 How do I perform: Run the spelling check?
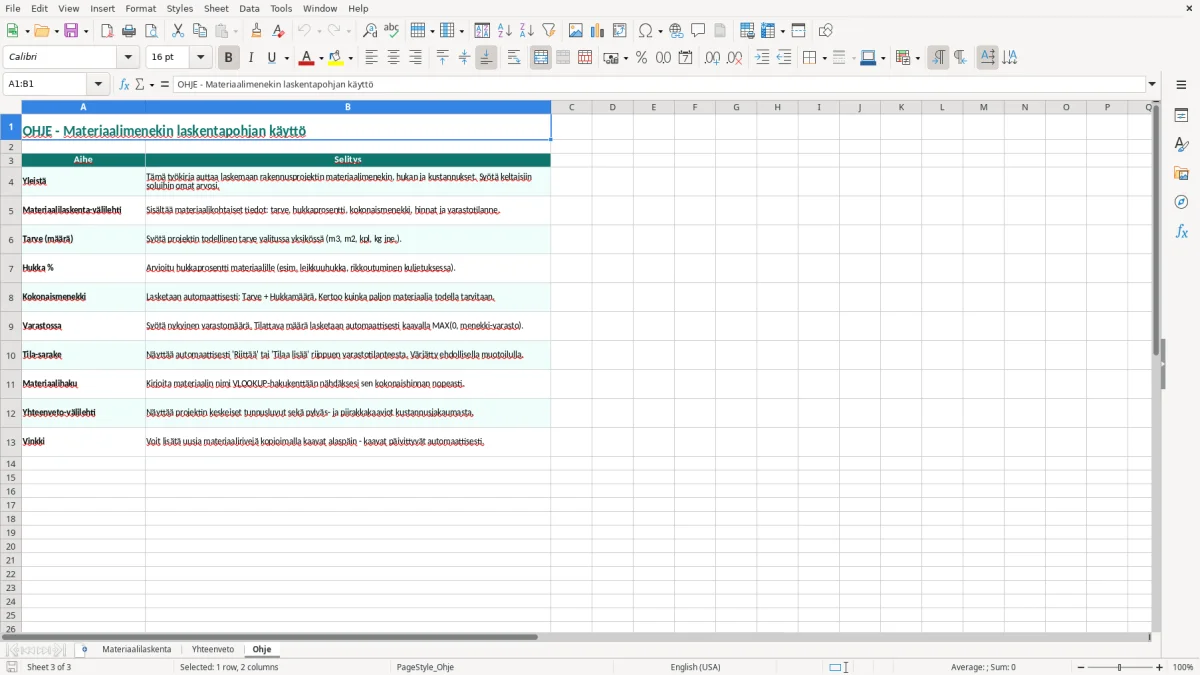point(392,31)
